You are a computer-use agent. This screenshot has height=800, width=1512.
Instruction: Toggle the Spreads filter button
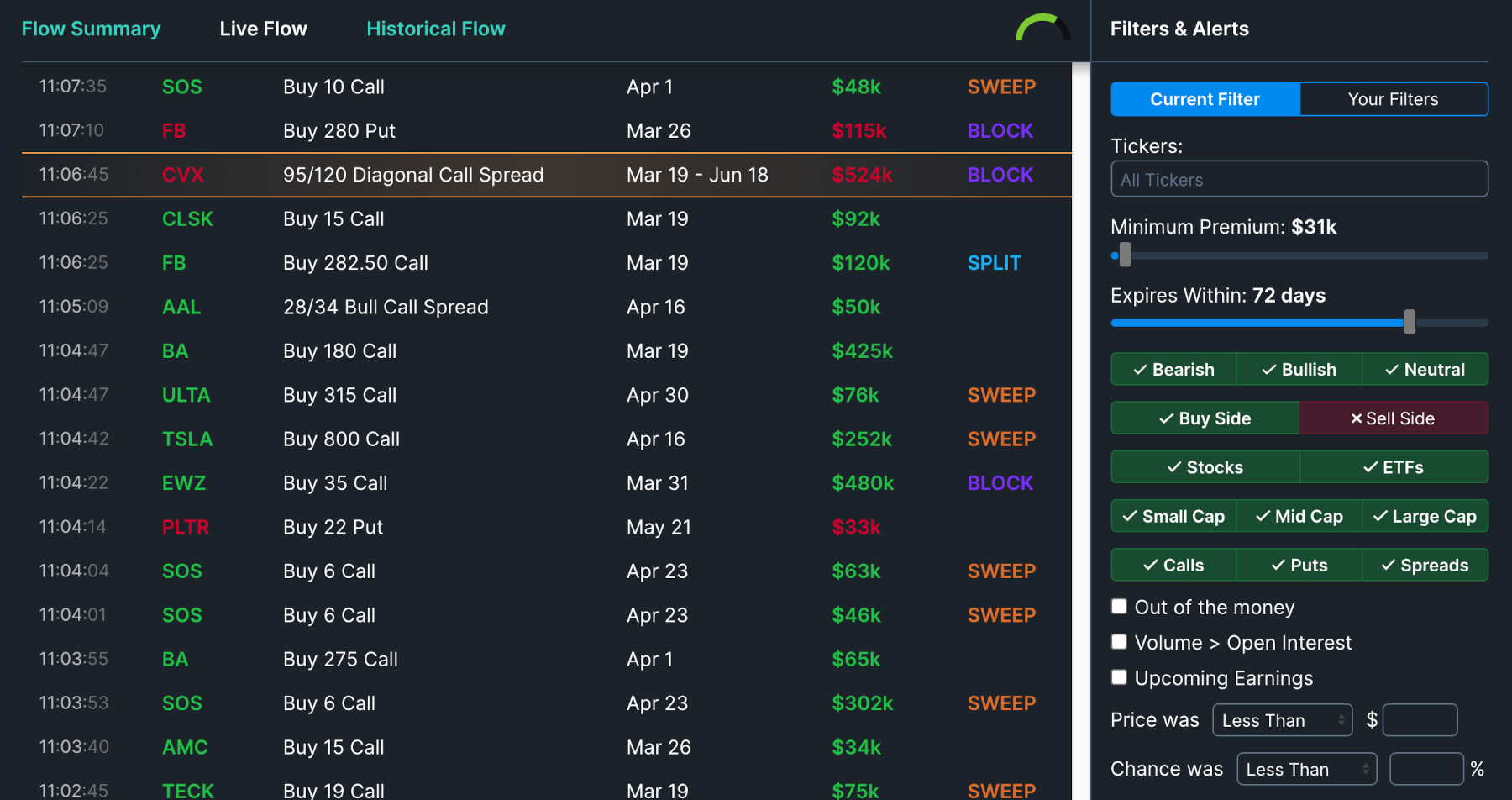pos(1425,566)
